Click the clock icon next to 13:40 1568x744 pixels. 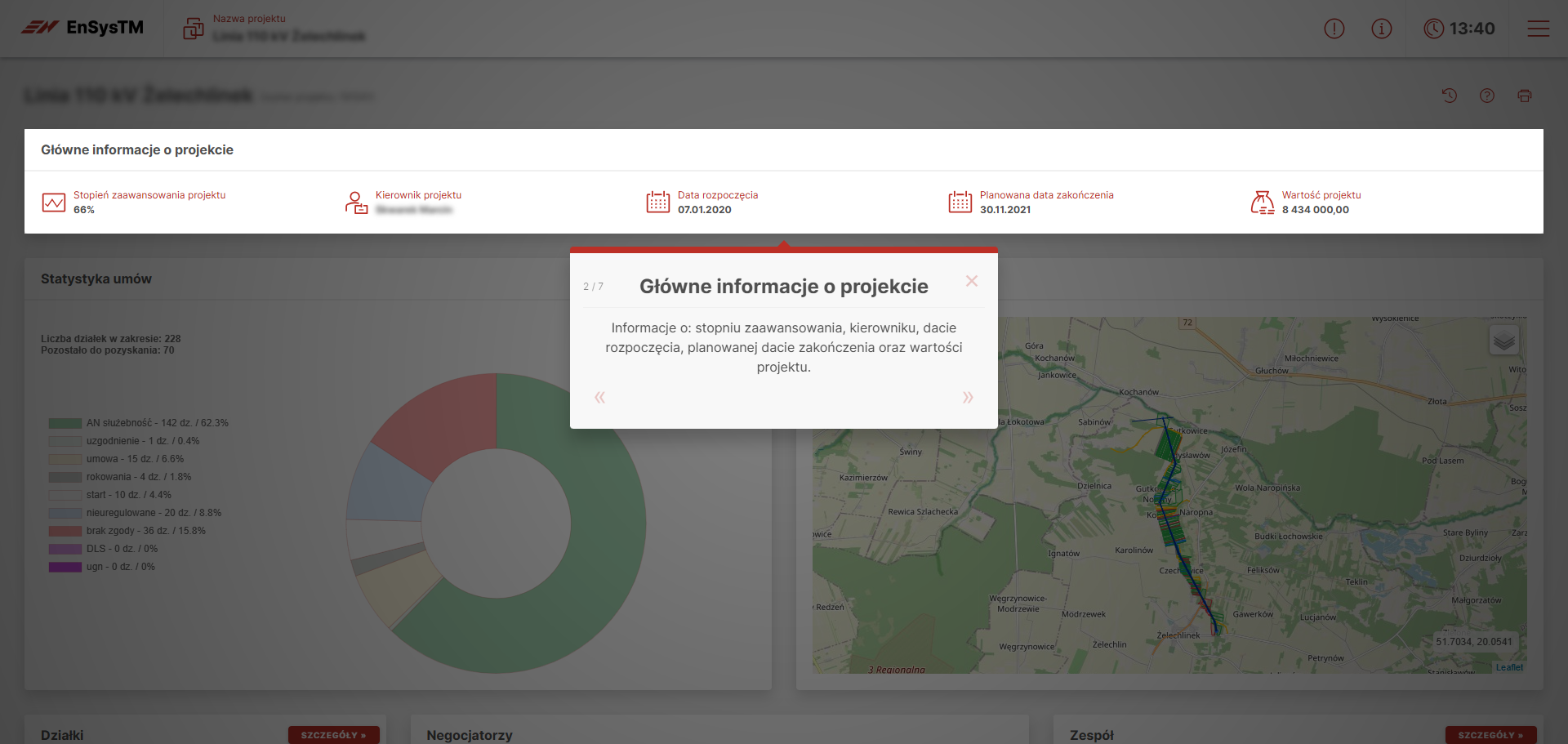click(x=1433, y=29)
